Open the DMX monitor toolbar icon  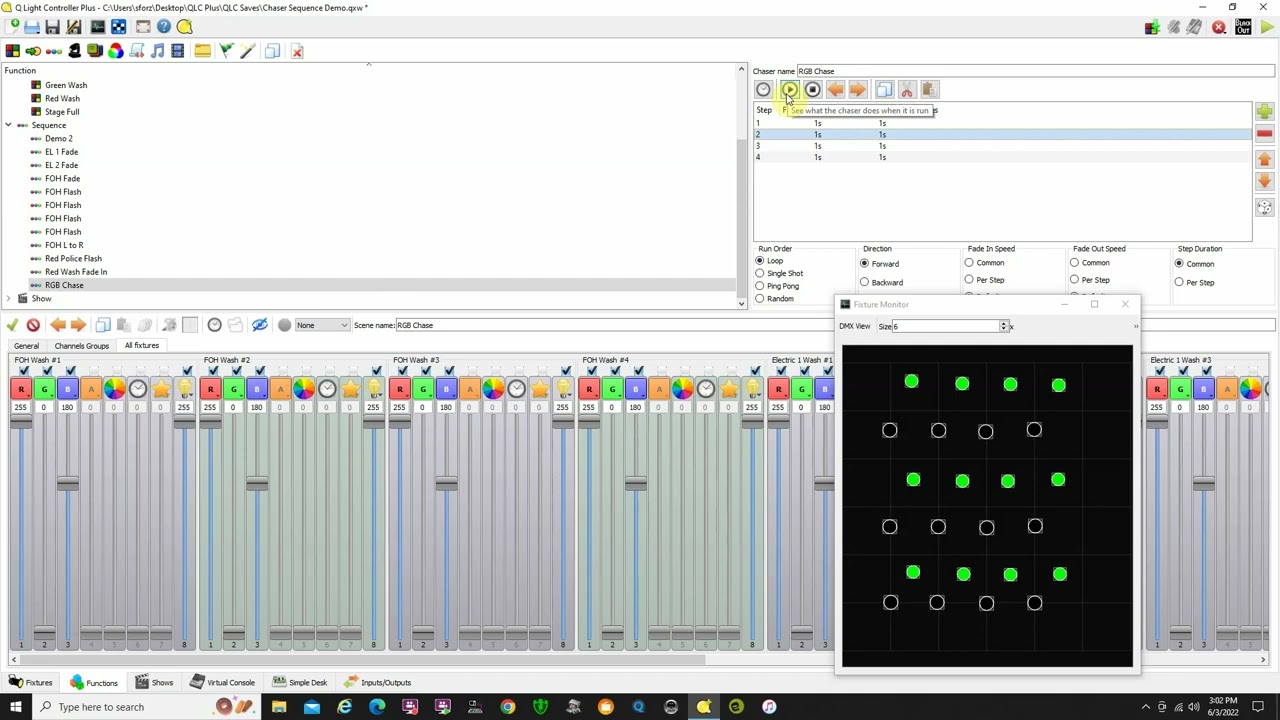[x=97, y=27]
